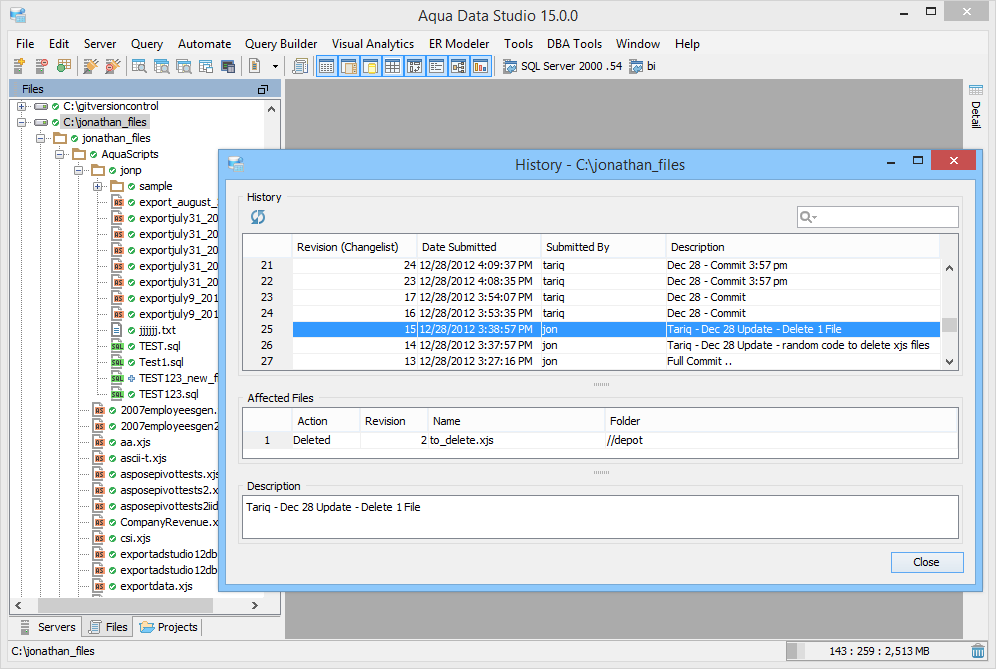Click the Description text box in History dialog
The height and width of the screenshot is (669, 996).
[600, 517]
